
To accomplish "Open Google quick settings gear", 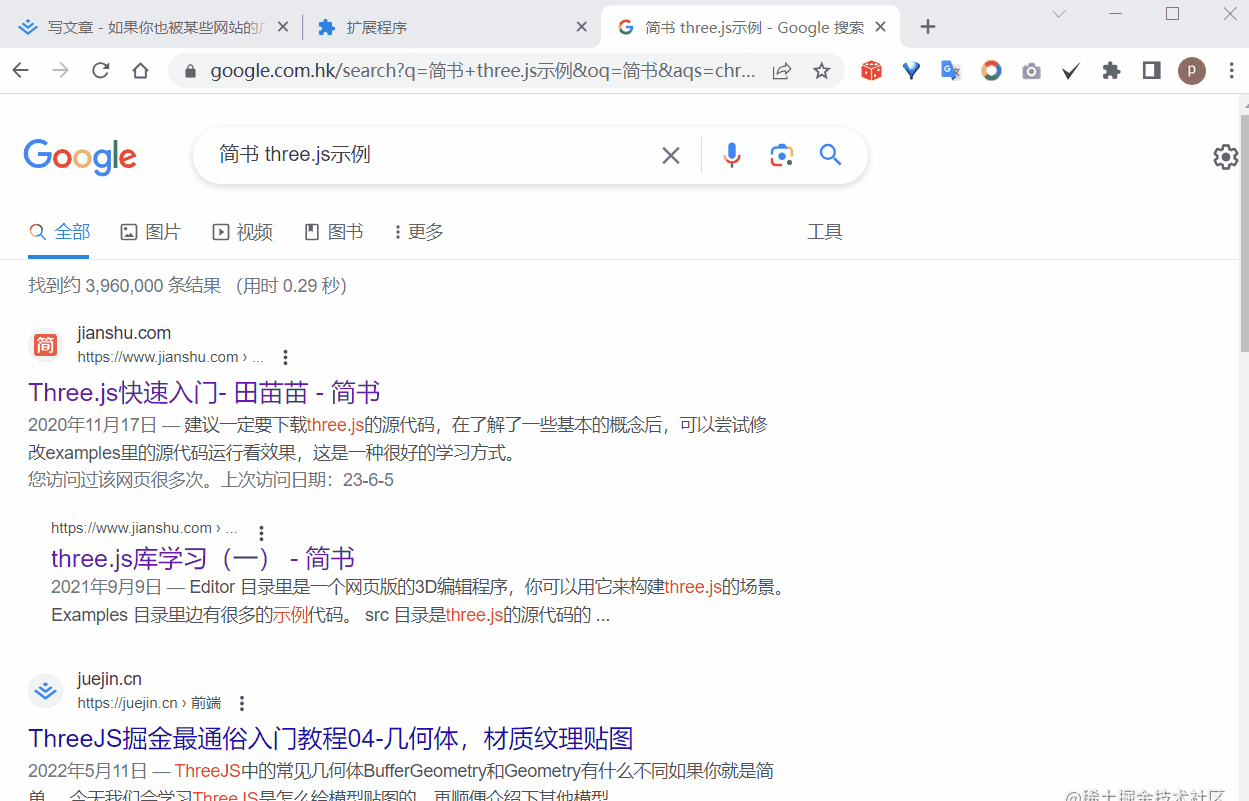I will (1226, 157).
